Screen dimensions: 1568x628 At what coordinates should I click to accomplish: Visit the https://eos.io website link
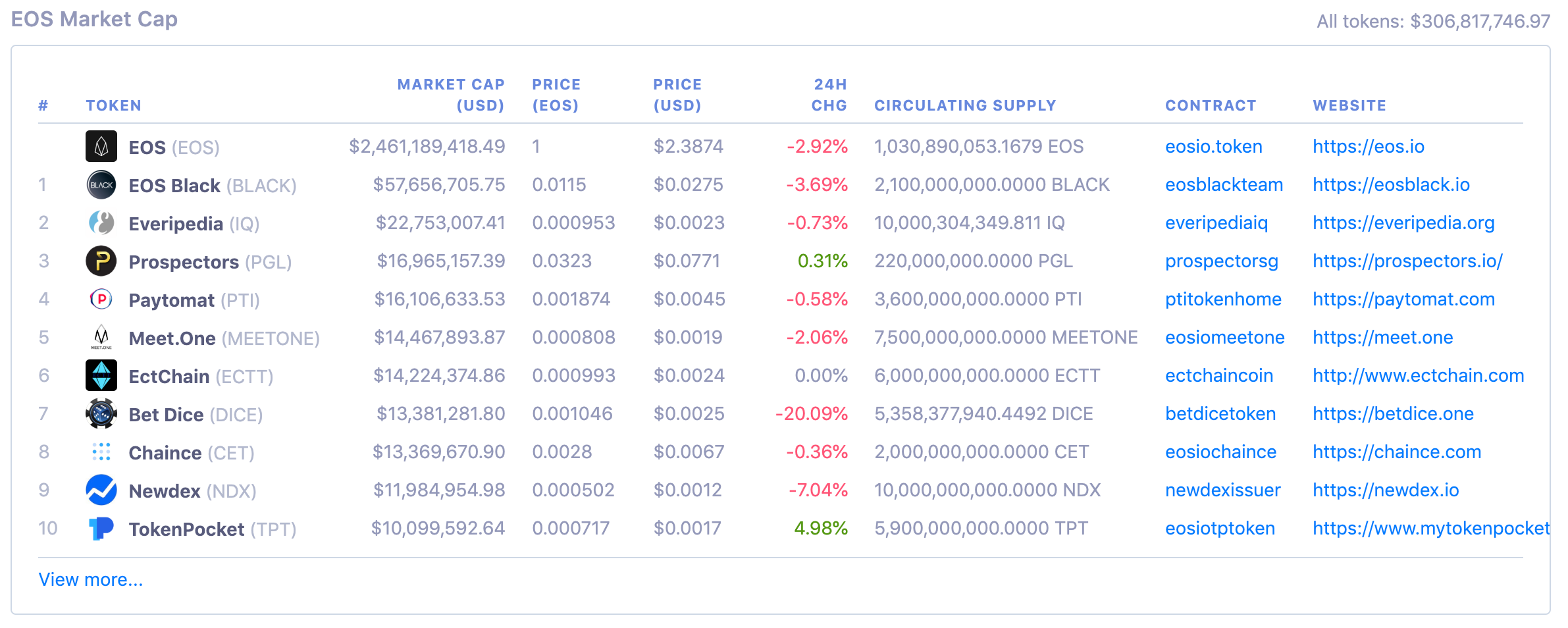[x=1369, y=146]
